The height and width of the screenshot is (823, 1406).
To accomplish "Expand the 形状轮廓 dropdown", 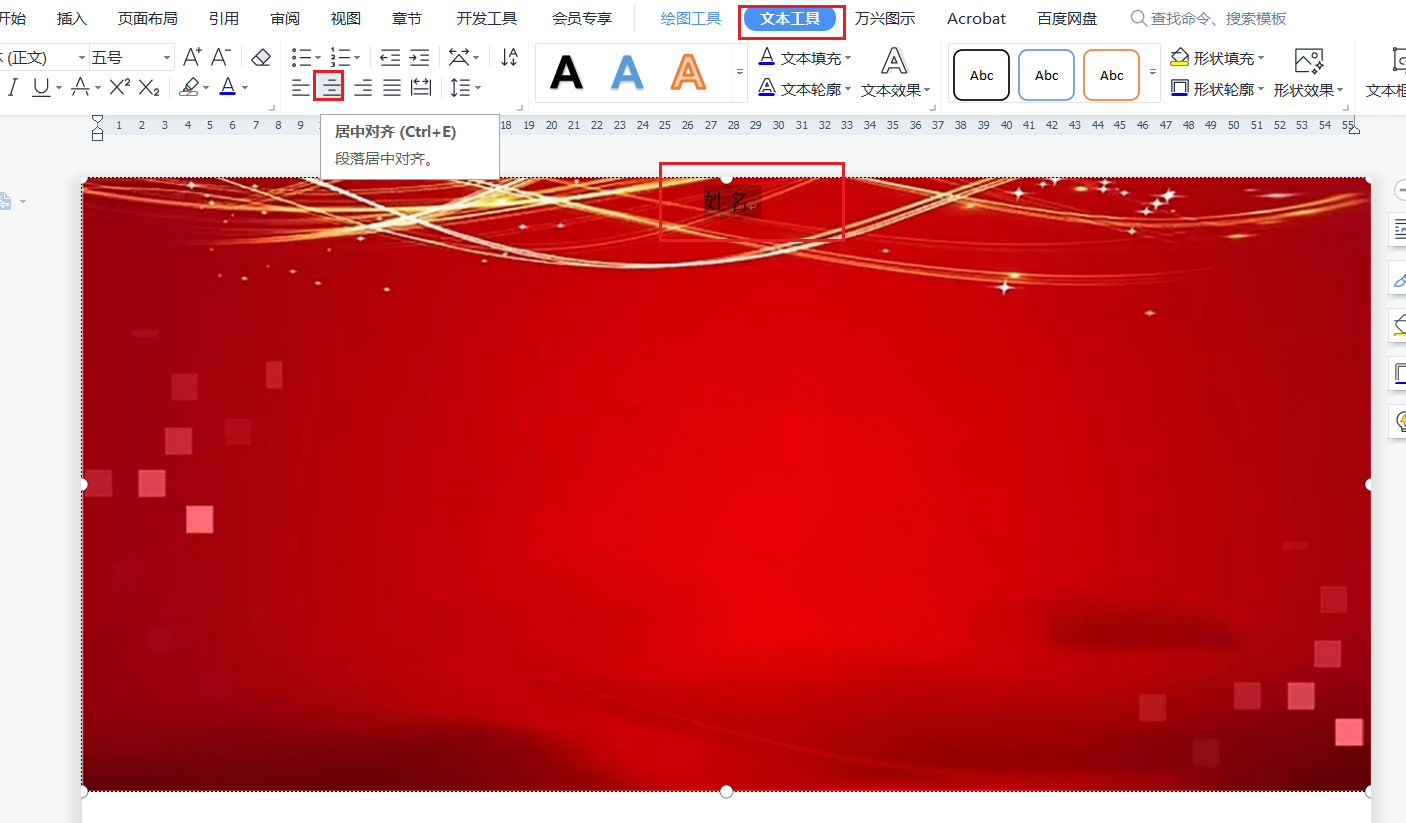I will pyautogui.click(x=1261, y=89).
